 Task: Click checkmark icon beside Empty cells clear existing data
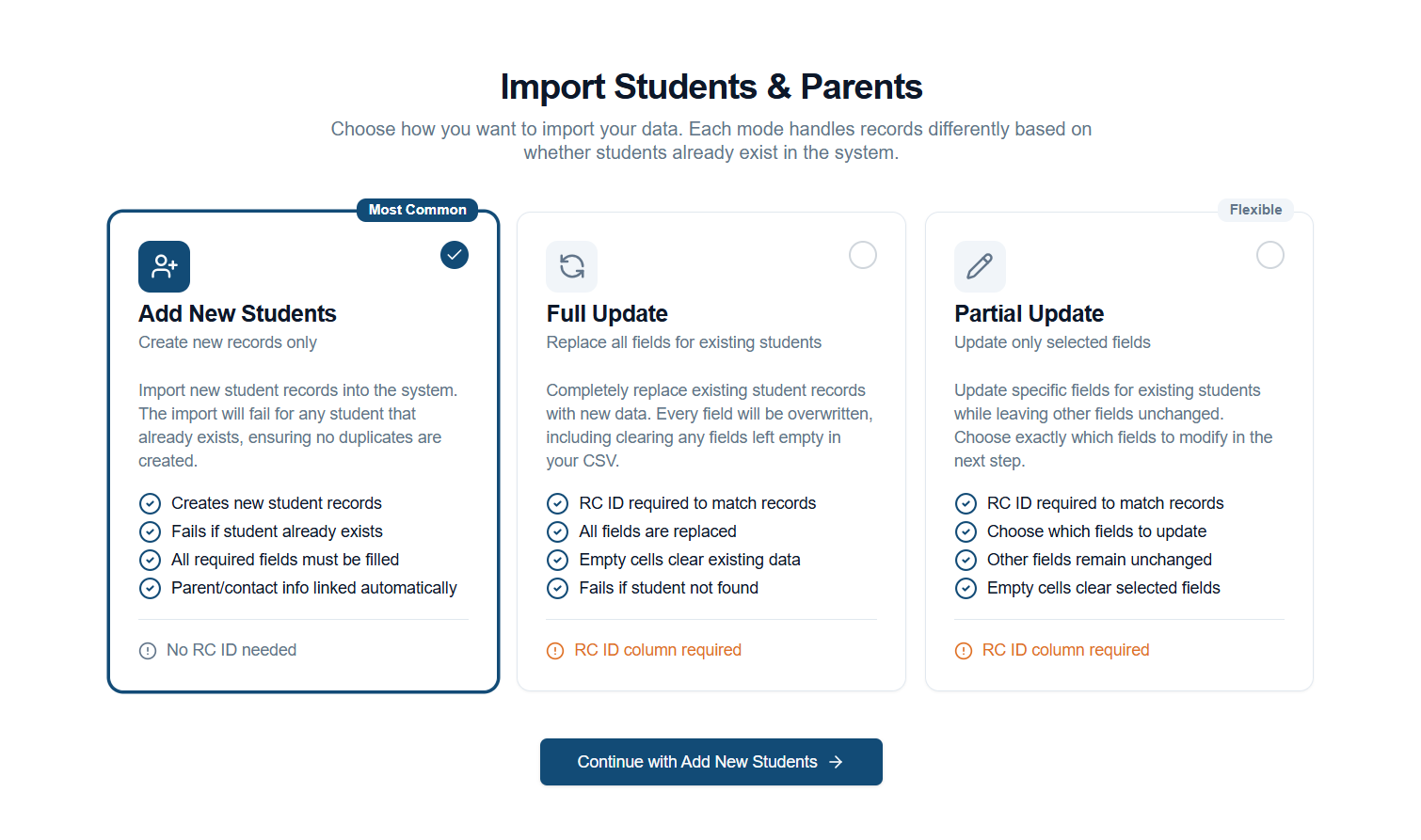[558, 561]
